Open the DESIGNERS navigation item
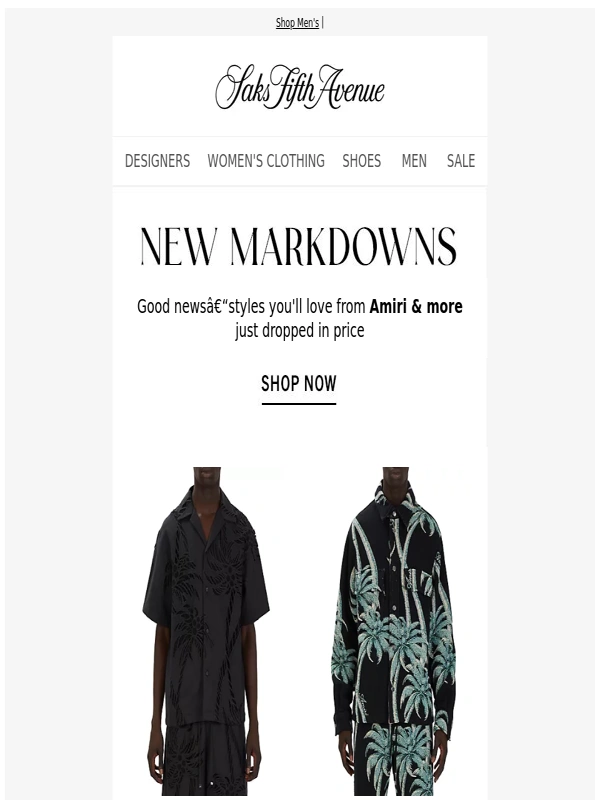Screen dimensions: 600x800 (157, 161)
